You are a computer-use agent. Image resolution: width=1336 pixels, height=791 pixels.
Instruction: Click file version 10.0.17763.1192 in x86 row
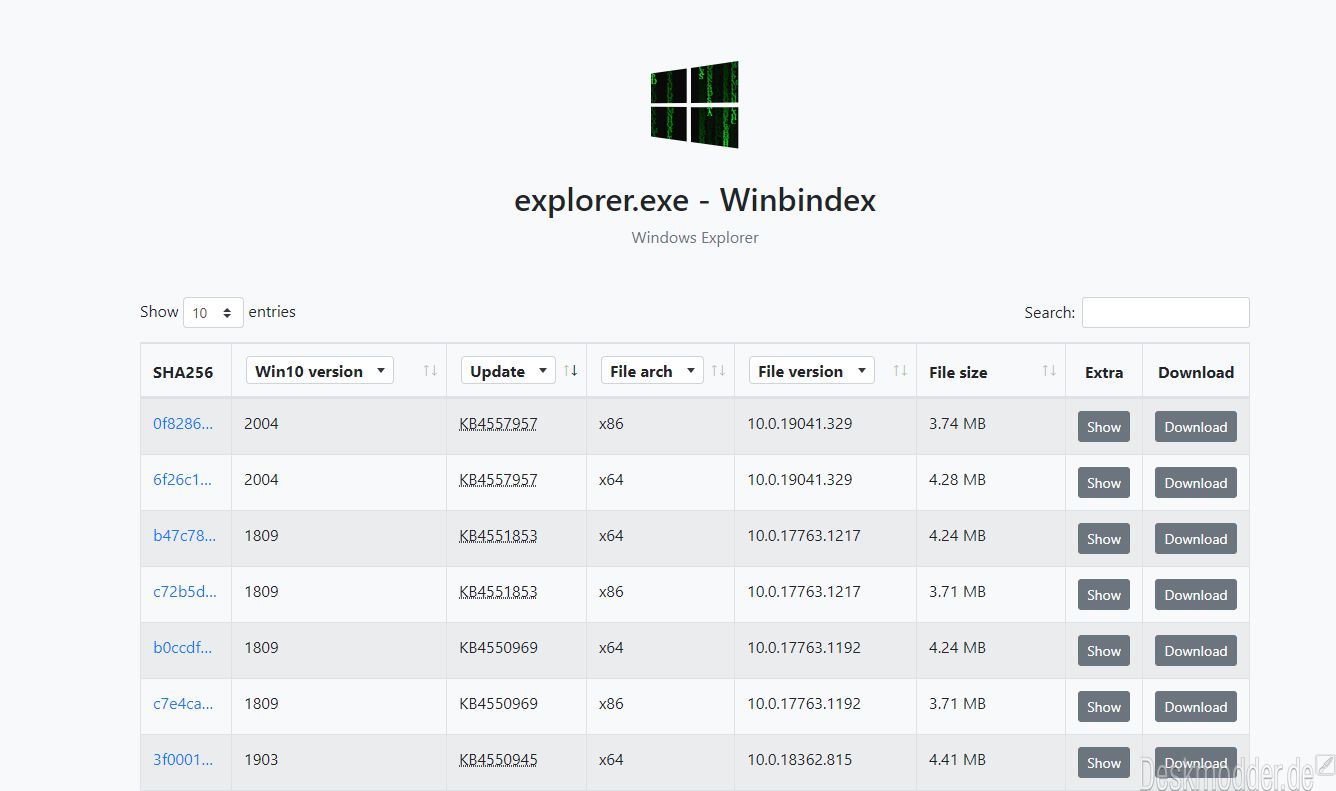coord(804,703)
